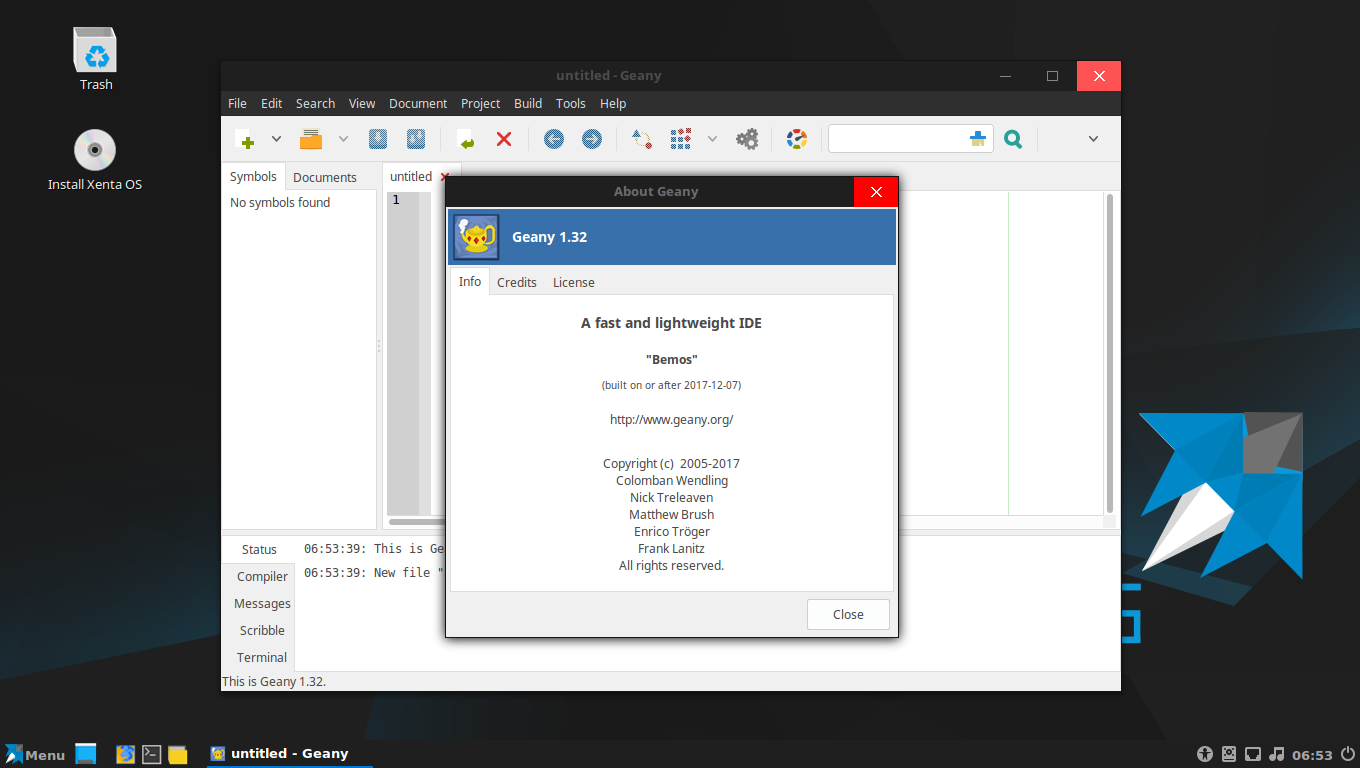Click the Save file toolbar icon

378,139
